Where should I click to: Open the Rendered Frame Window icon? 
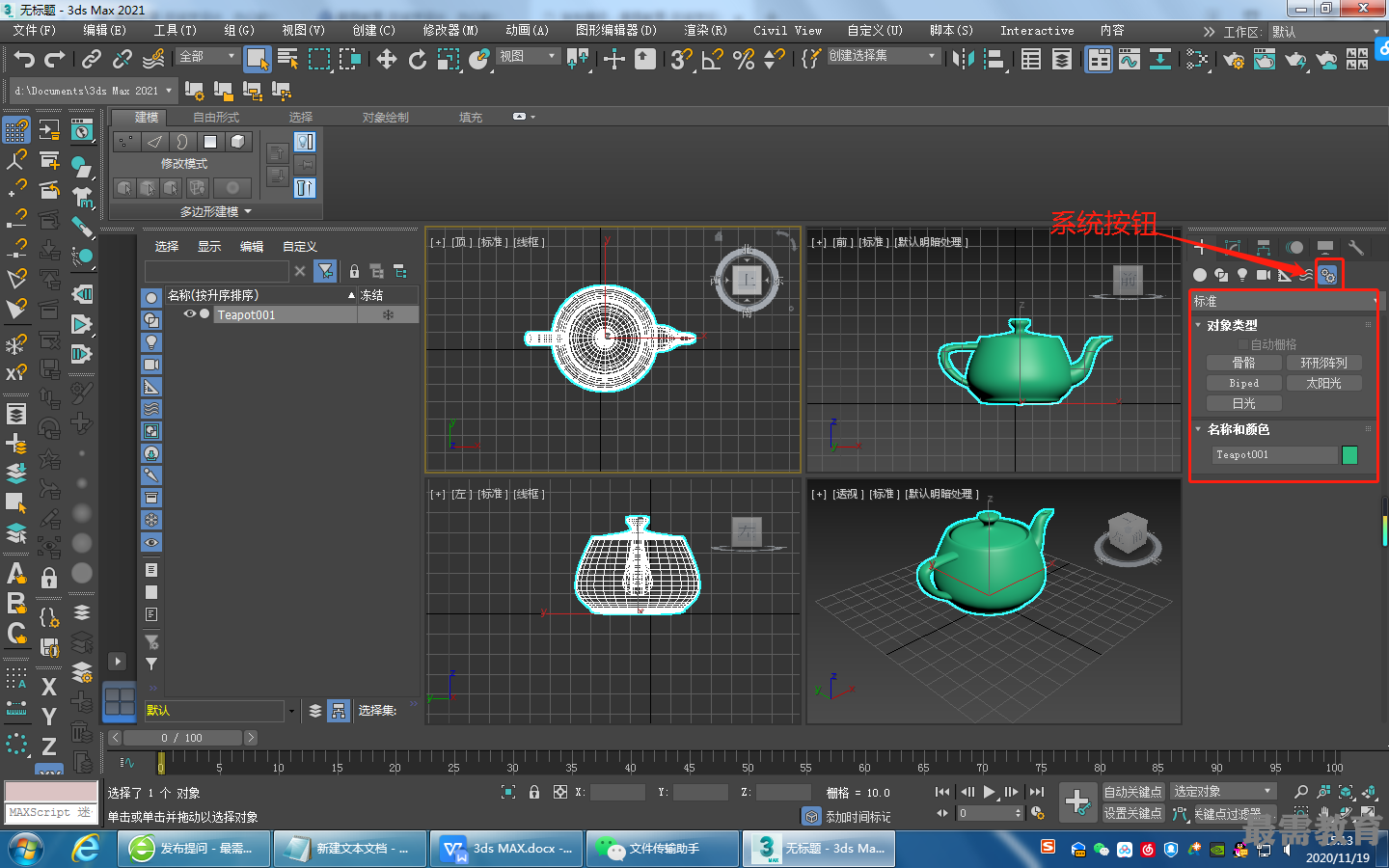1265,60
